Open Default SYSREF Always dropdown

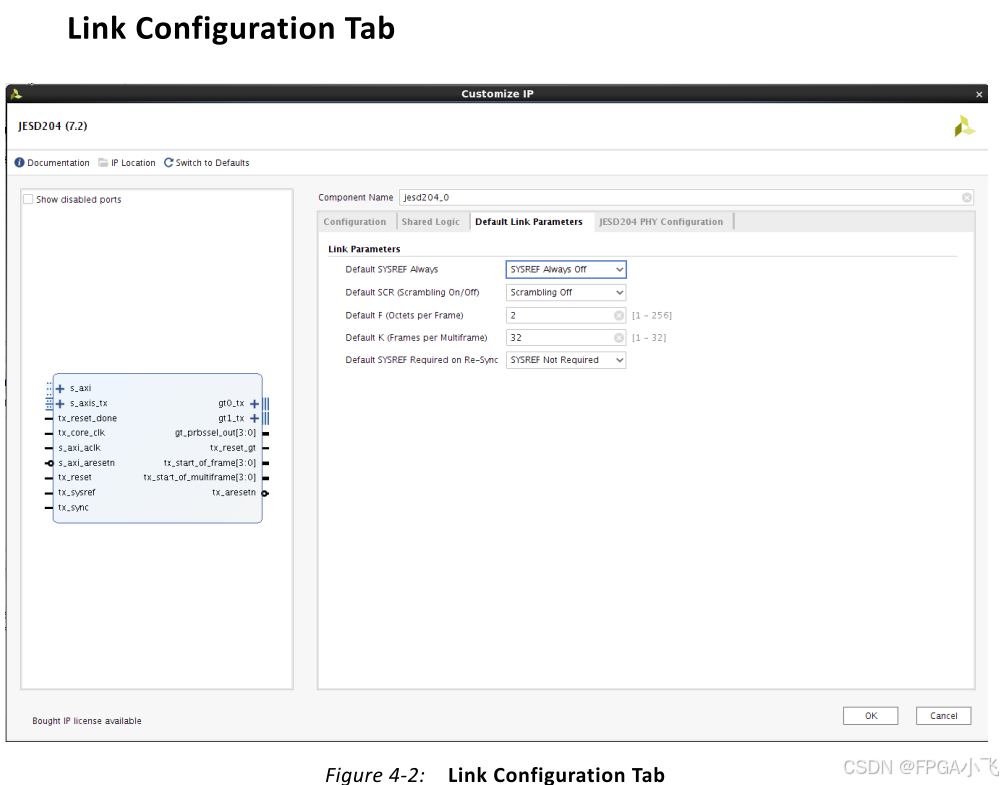tap(565, 269)
